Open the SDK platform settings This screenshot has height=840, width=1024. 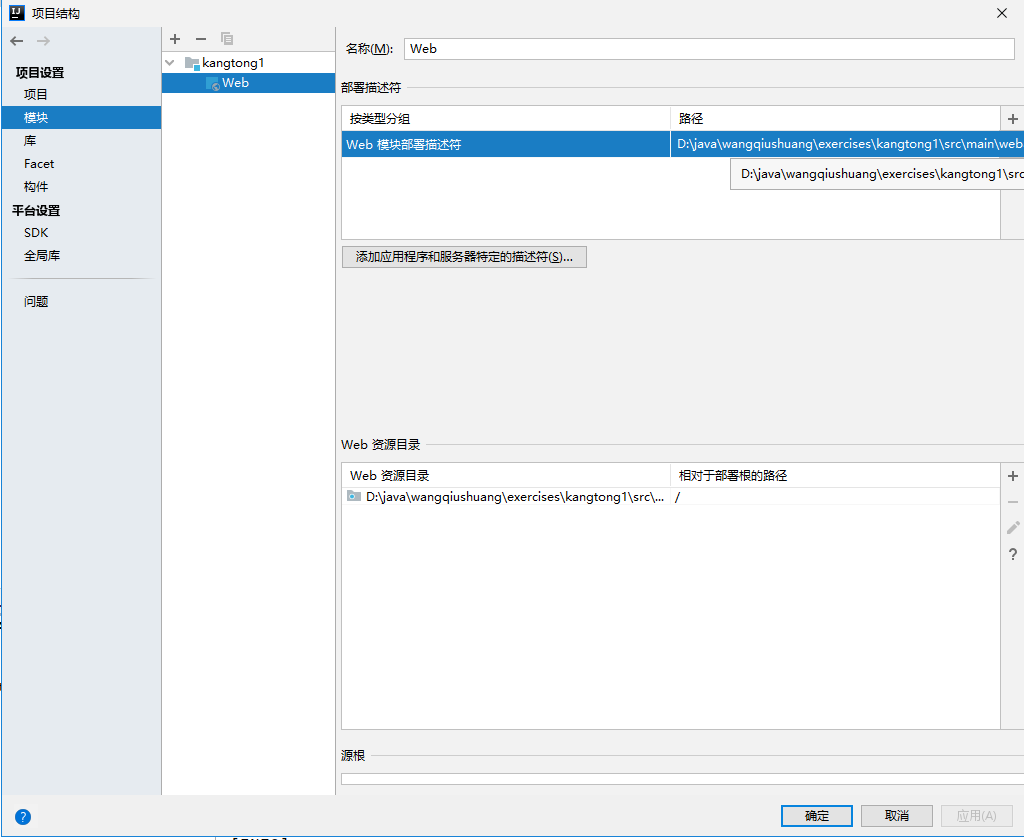pyautogui.click(x=36, y=233)
